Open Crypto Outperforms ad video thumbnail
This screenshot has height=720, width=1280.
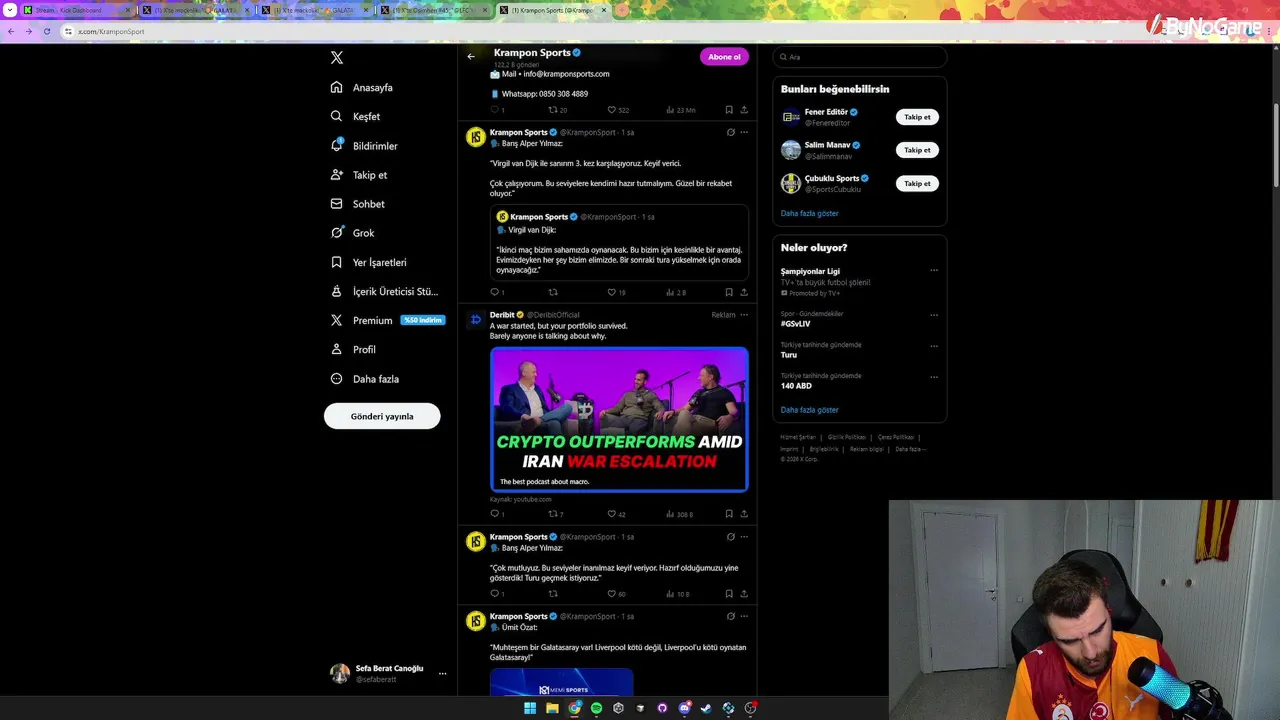(619, 419)
